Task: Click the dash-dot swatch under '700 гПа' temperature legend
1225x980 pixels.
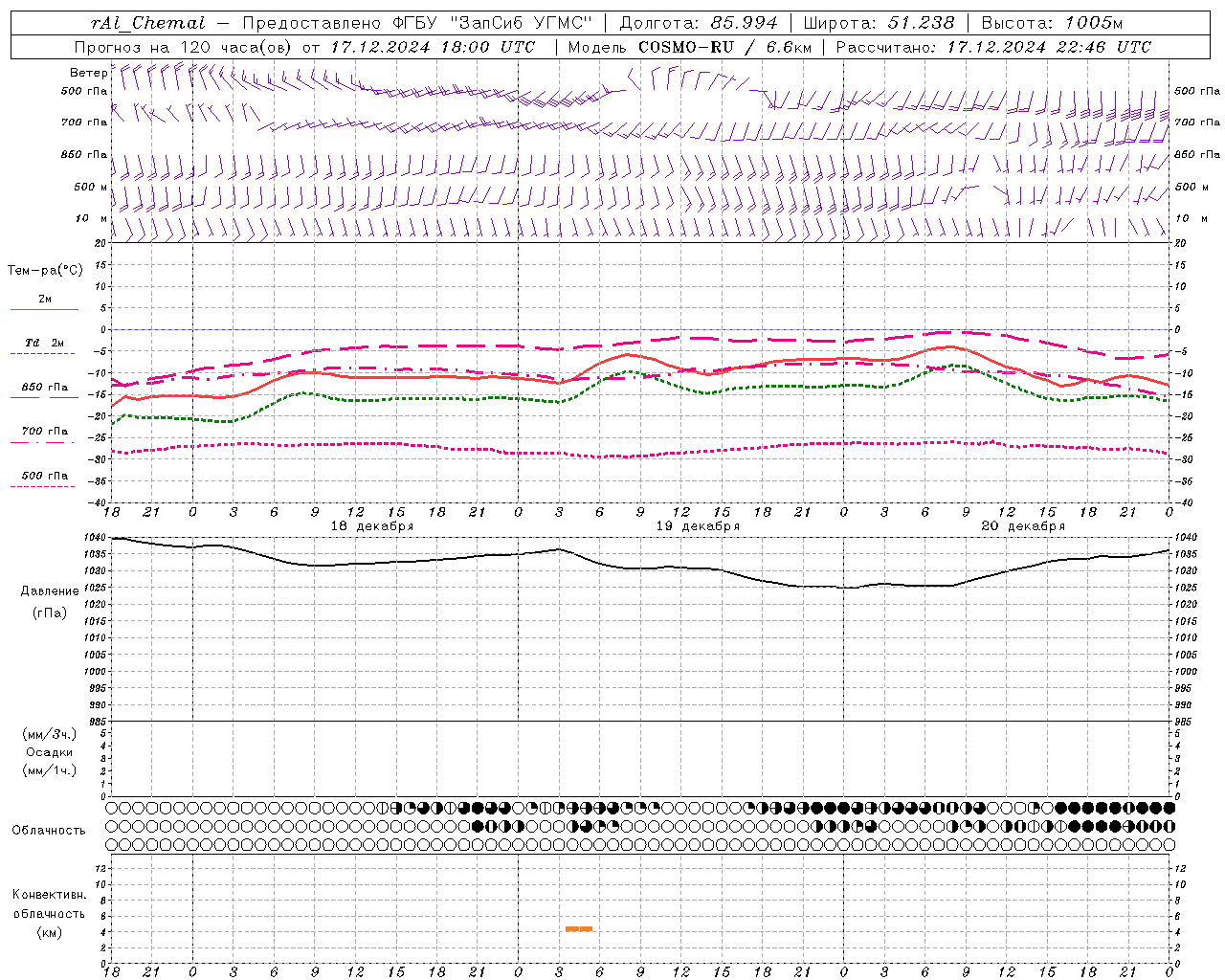Action: coord(43,442)
